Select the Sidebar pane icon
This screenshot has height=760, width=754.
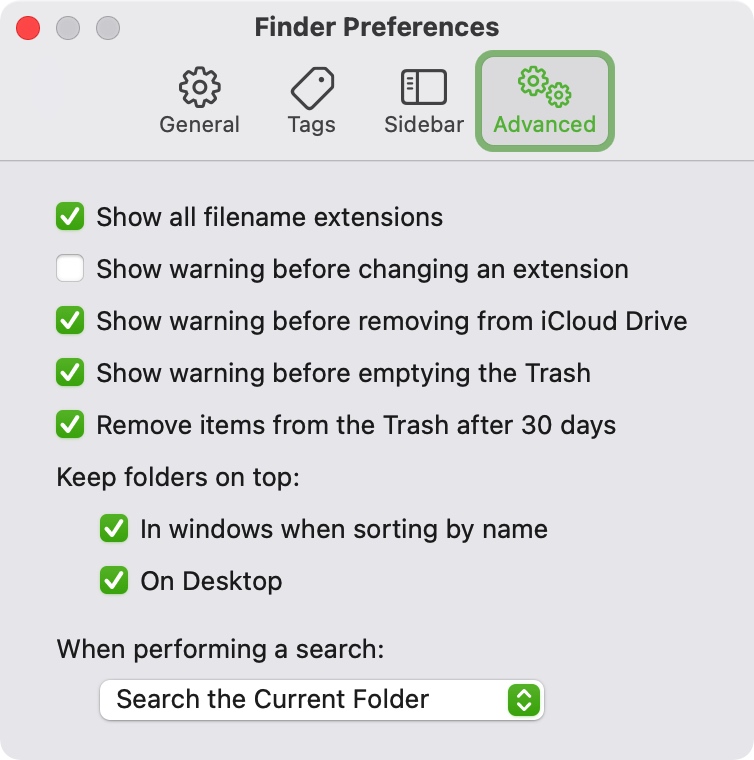coord(424,87)
